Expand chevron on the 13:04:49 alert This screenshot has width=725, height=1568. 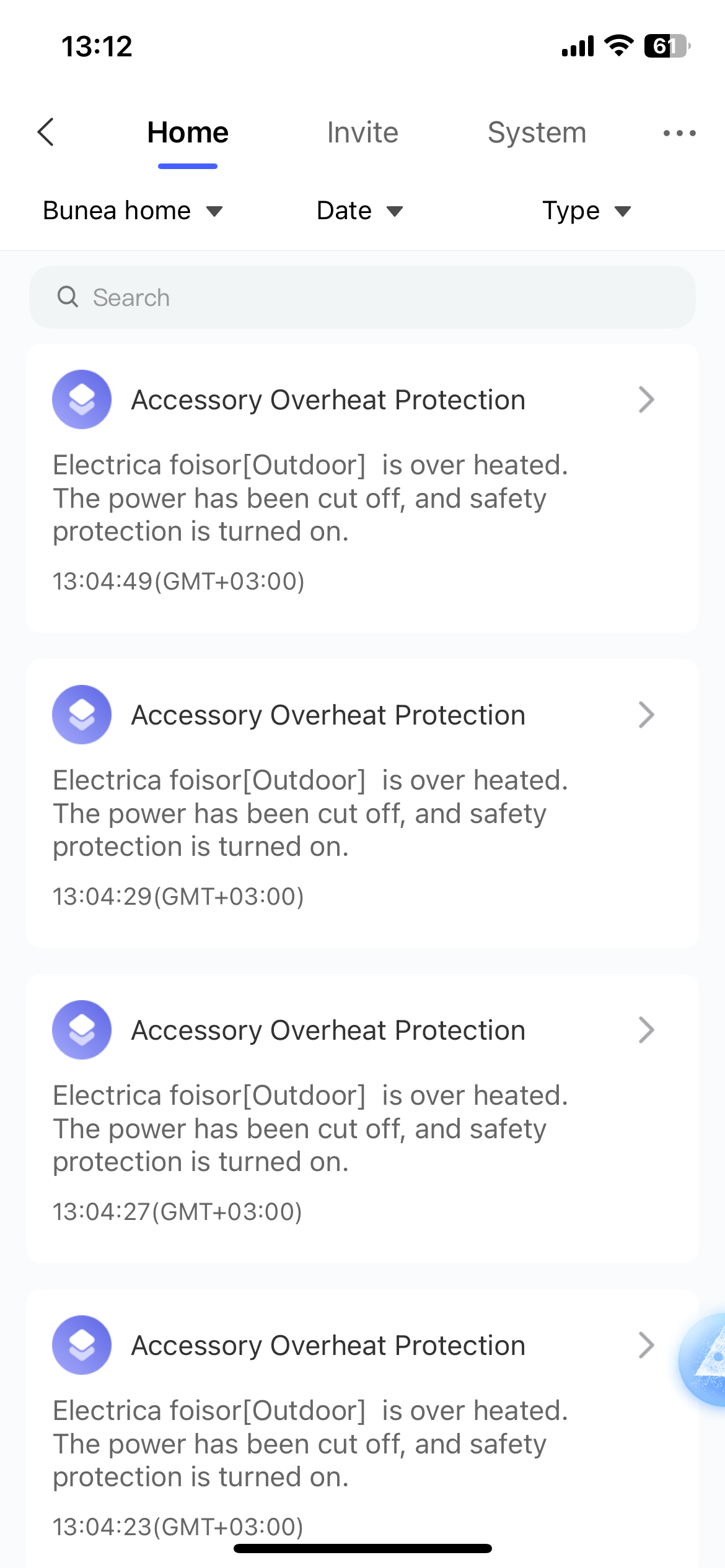646,399
